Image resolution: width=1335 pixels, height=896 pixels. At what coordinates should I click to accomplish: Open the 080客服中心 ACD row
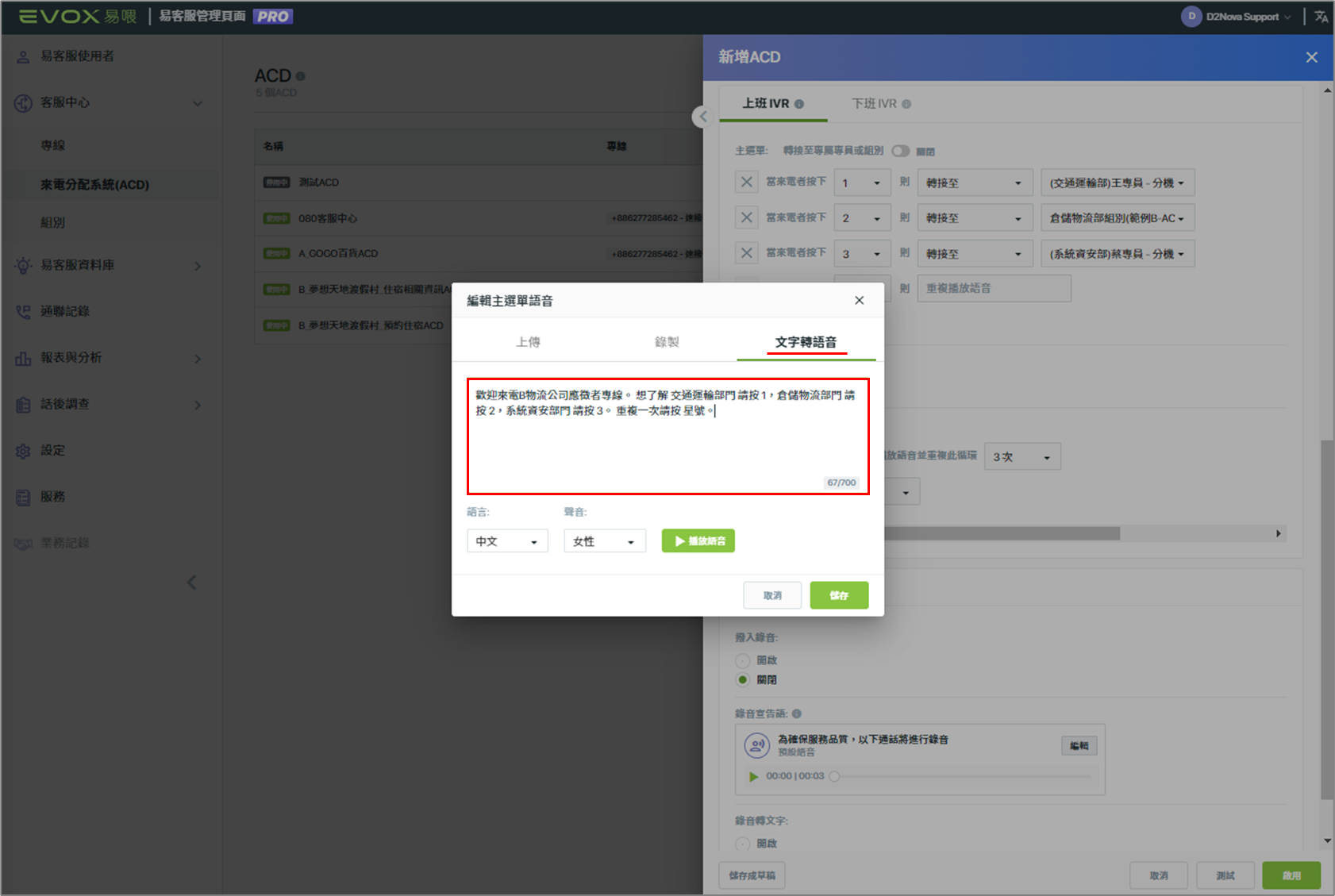[x=479, y=218]
